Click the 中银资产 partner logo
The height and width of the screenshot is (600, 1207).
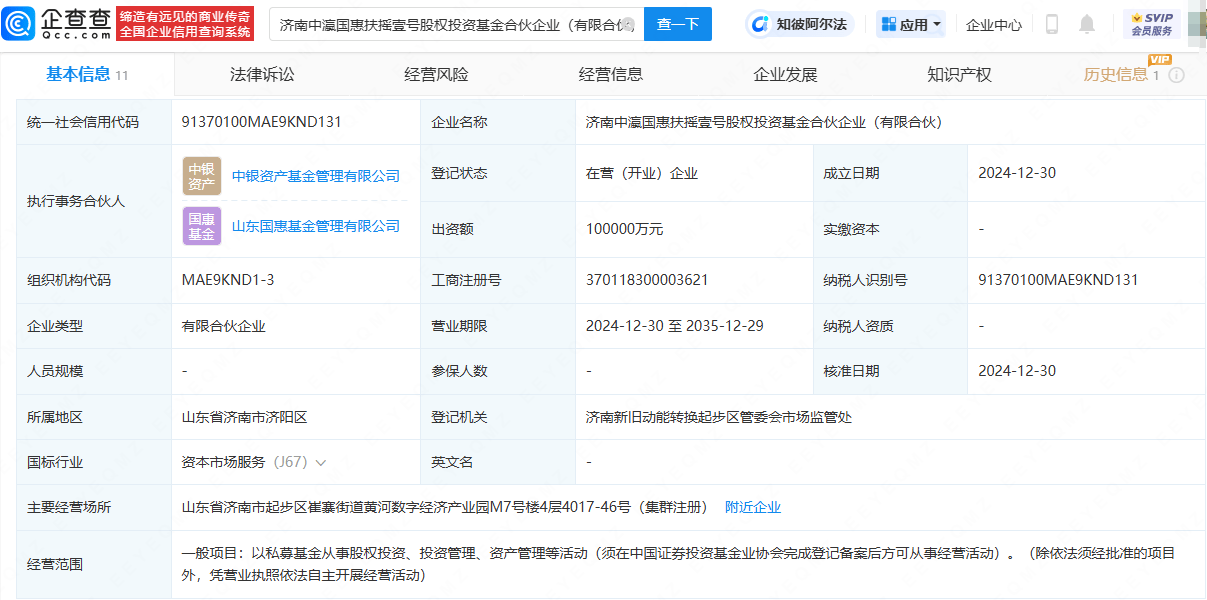point(202,176)
